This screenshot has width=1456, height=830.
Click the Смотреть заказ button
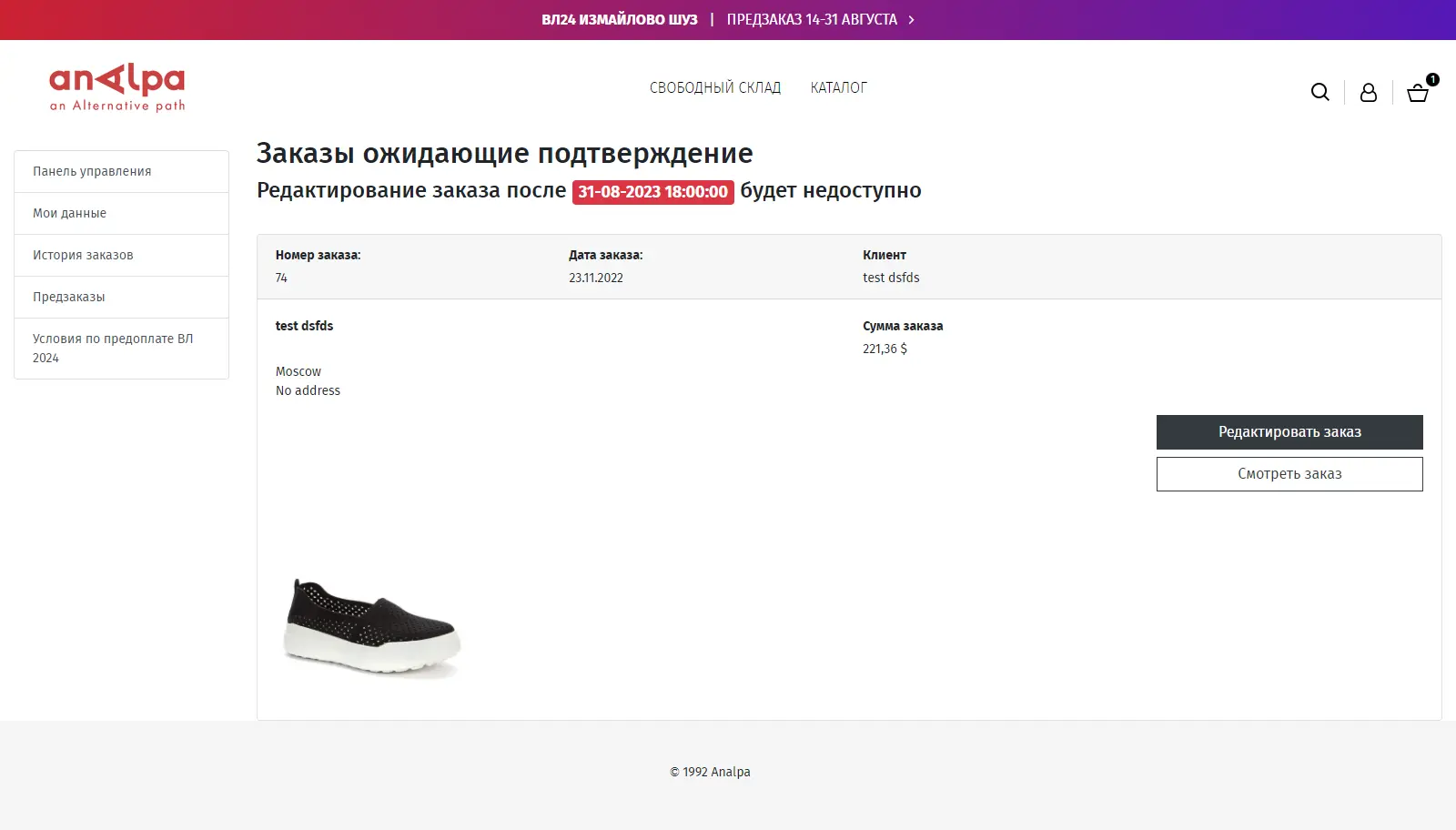click(1289, 474)
